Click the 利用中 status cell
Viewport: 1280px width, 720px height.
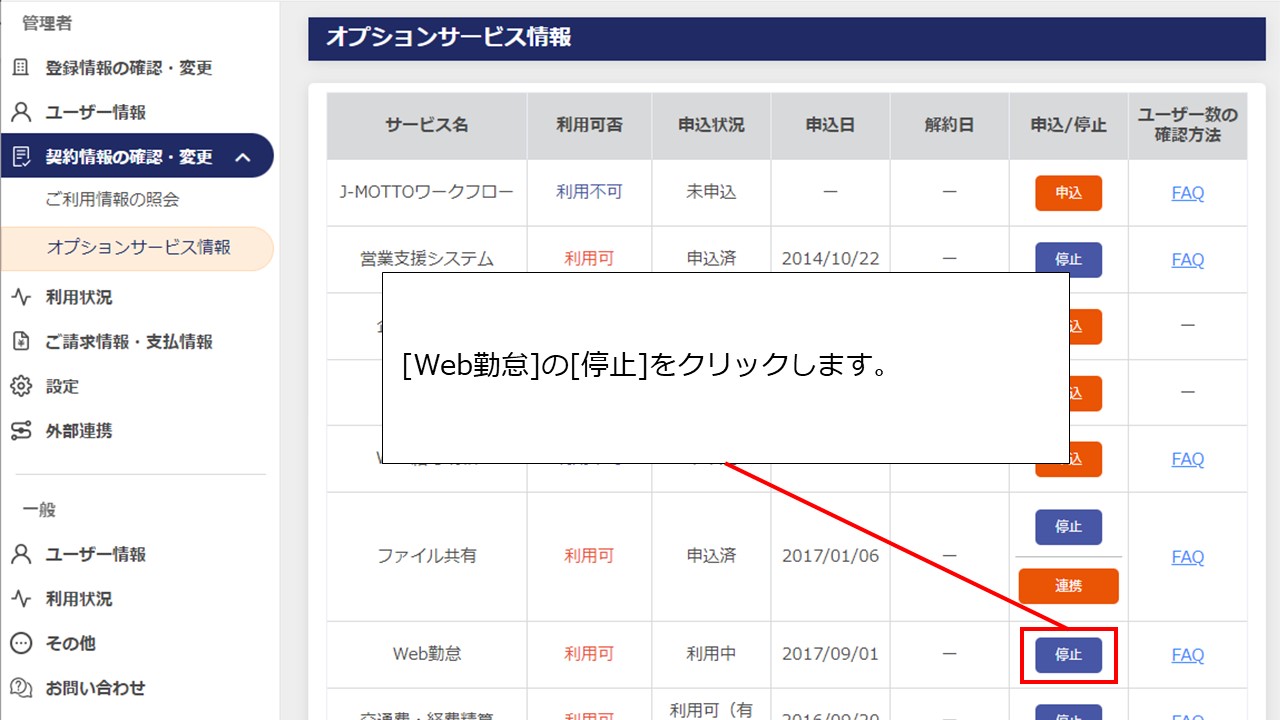pos(711,654)
